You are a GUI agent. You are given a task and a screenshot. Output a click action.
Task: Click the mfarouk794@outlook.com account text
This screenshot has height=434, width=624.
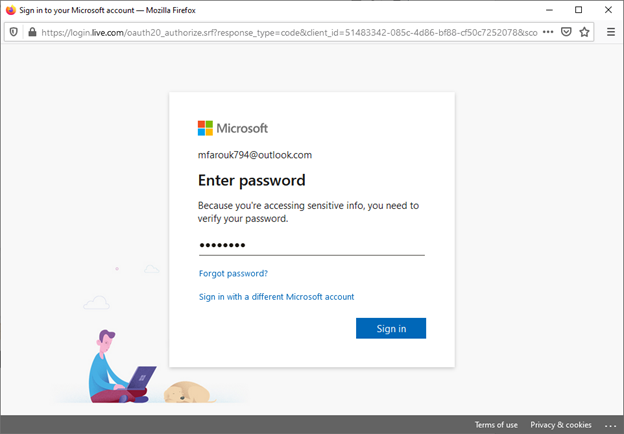[x=255, y=155]
